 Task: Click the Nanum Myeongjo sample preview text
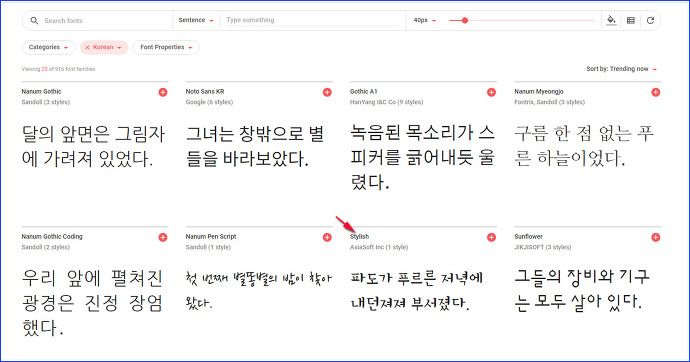click(584, 146)
